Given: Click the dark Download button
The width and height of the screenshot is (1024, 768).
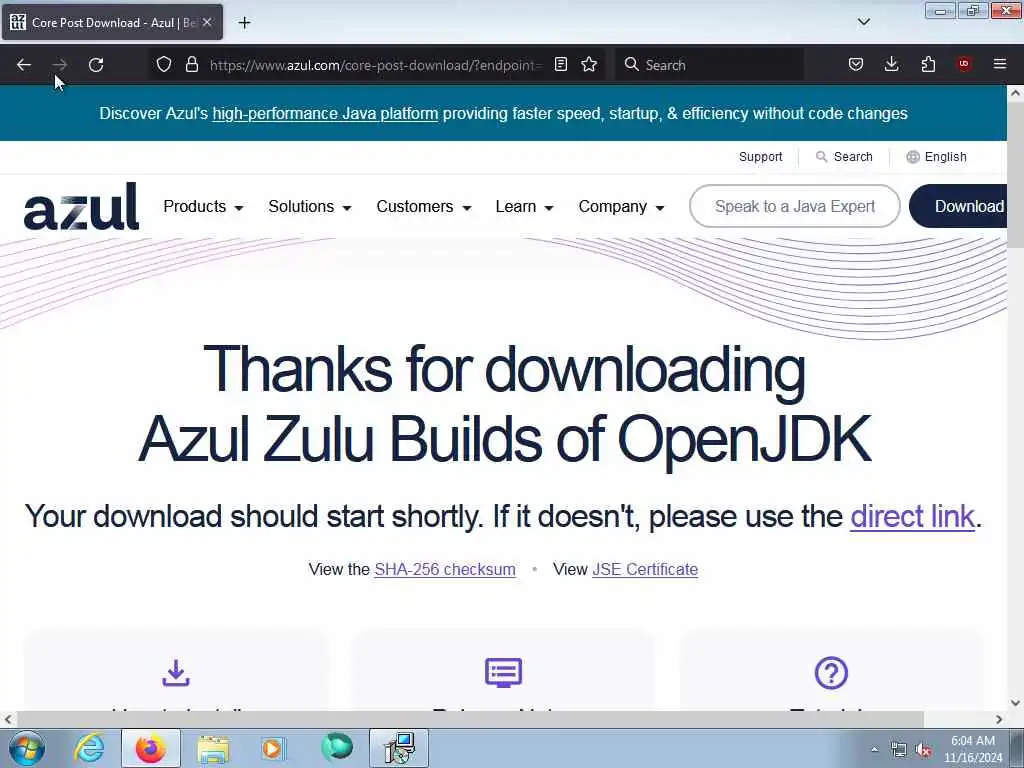Looking at the screenshot, I should (x=958, y=206).
